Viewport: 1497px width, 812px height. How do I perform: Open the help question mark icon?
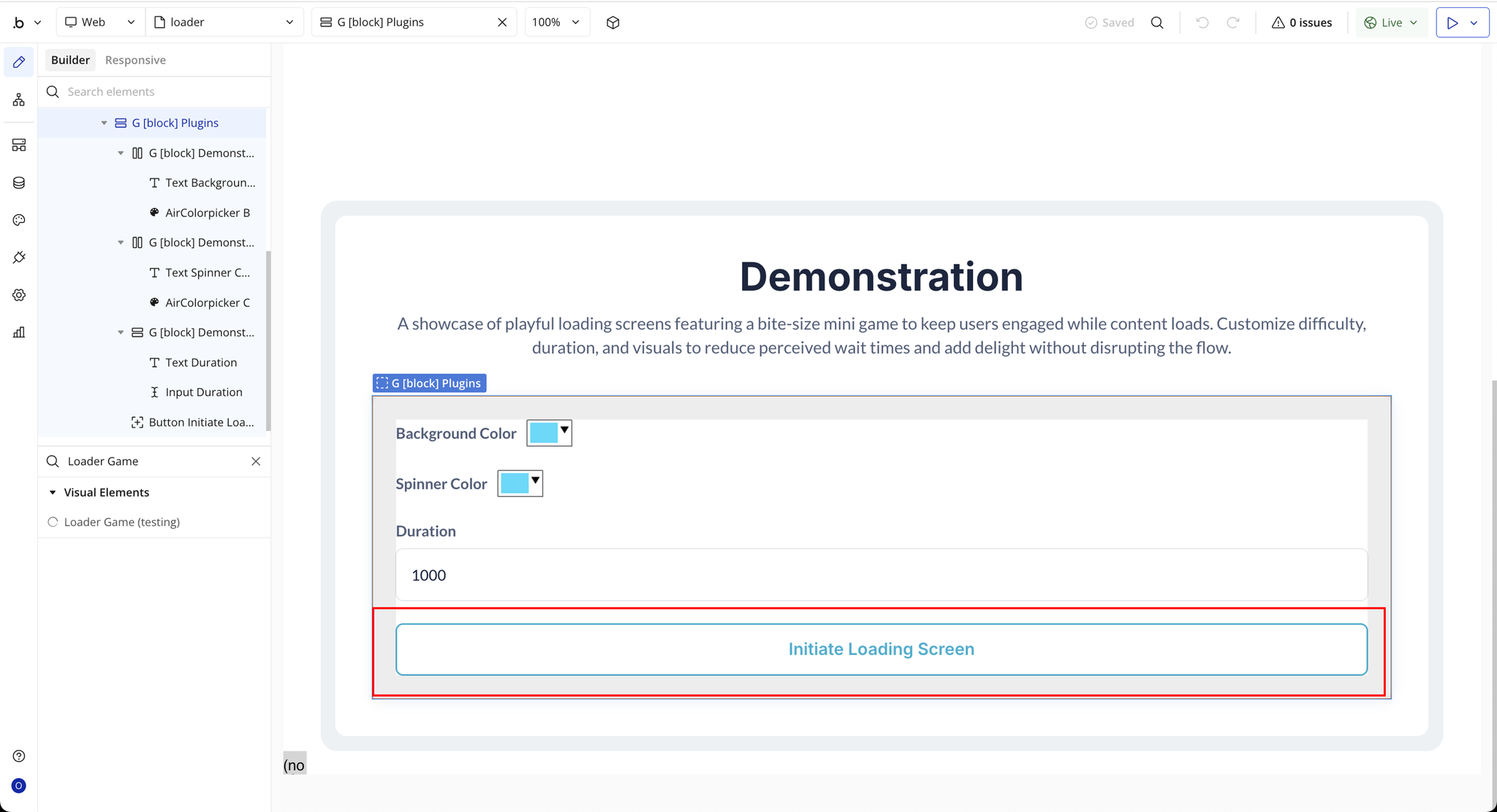[x=19, y=756]
